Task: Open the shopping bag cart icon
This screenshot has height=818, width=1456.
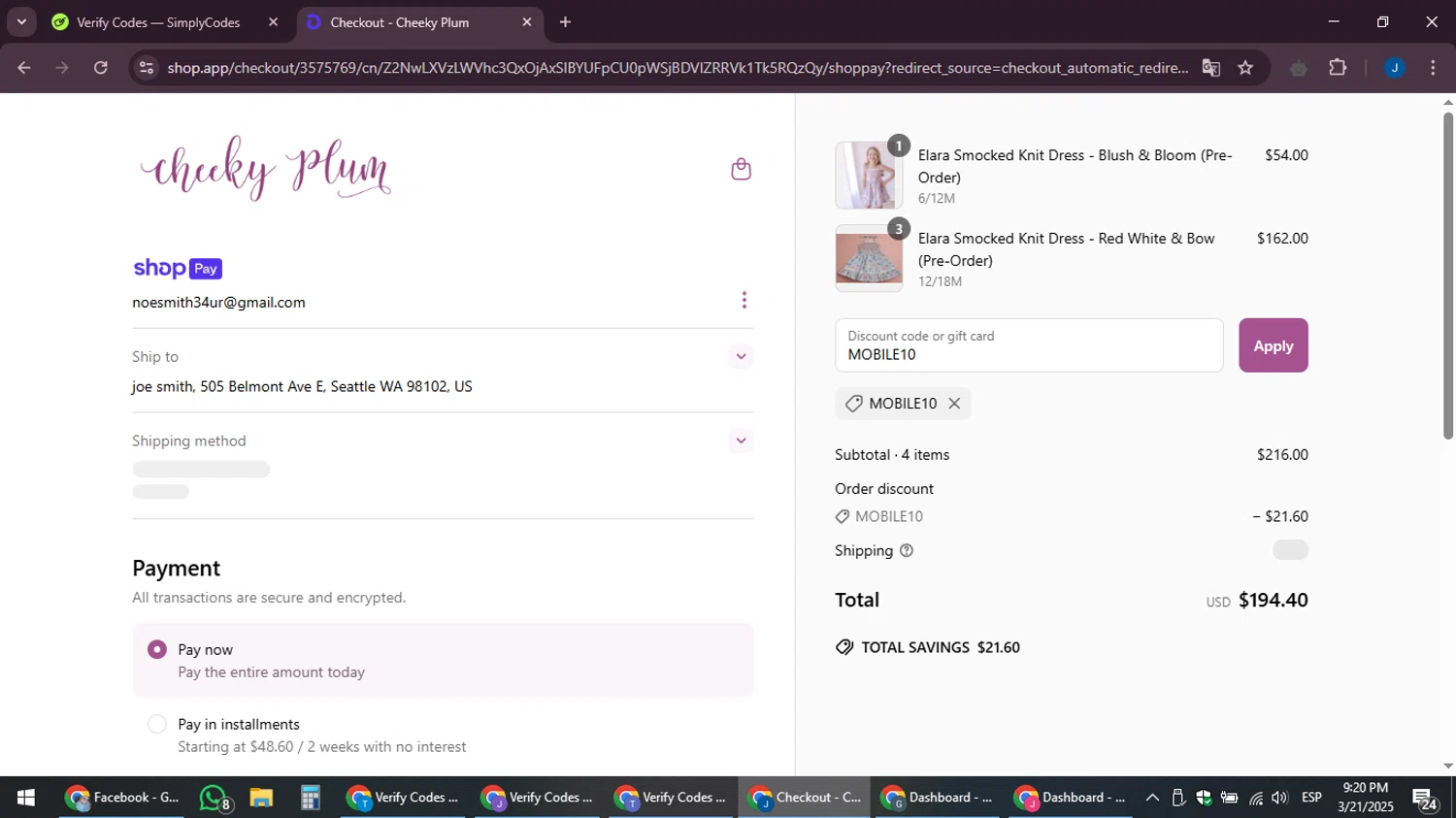Action: click(741, 169)
